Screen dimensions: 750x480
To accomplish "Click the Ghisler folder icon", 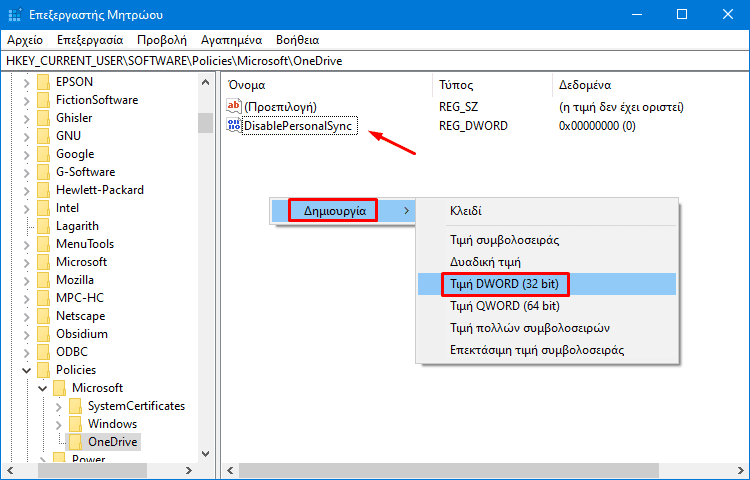I will click(x=44, y=118).
